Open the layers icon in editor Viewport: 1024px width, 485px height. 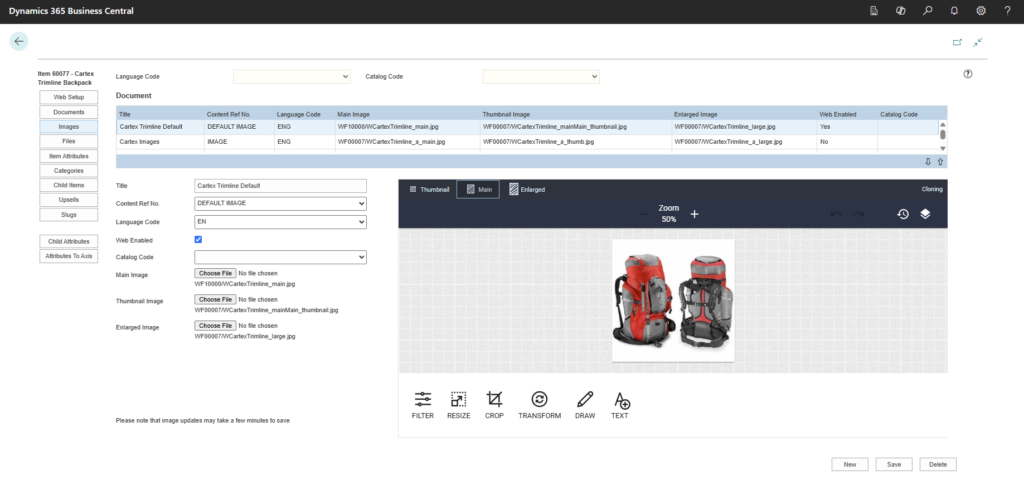[x=926, y=214]
